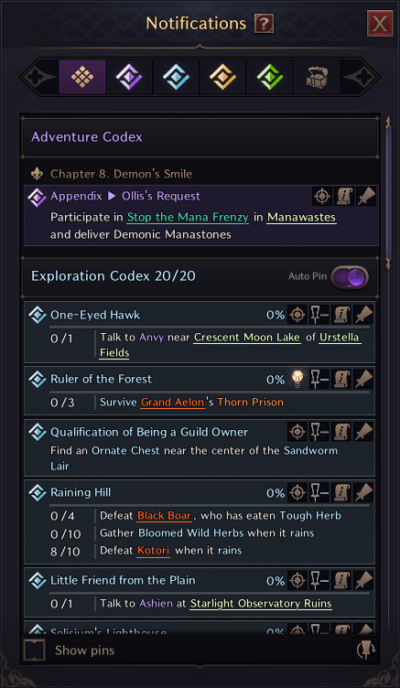The height and width of the screenshot is (688, 400).
Task: Click the refresh icon beside Show pins
Action: pyautogui.click(x=365, y=650)
